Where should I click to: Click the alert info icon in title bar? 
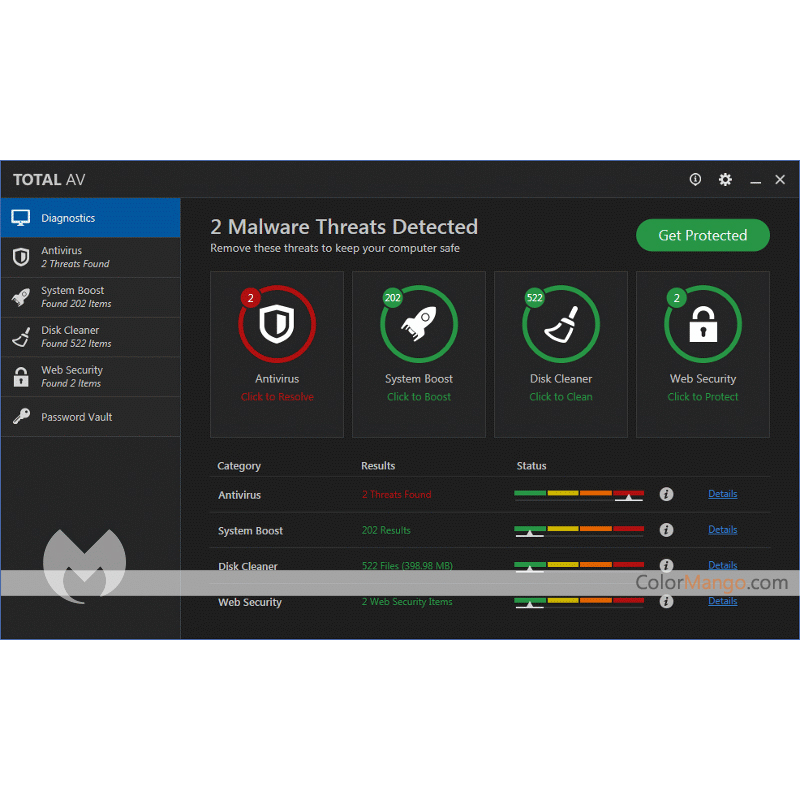pyautogui.click(x=695, y=179)
